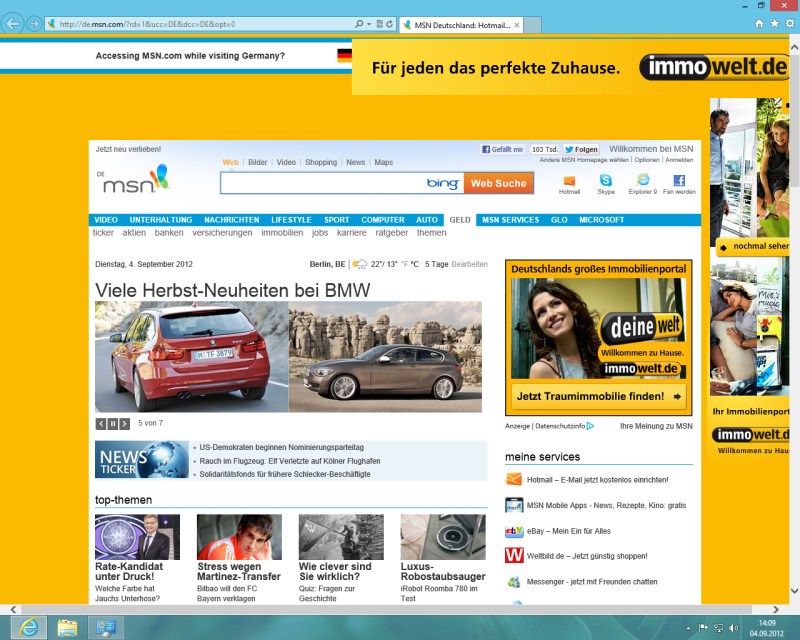Click the Web Suche button
Screen dimensions: 800x640
[498, 183]
